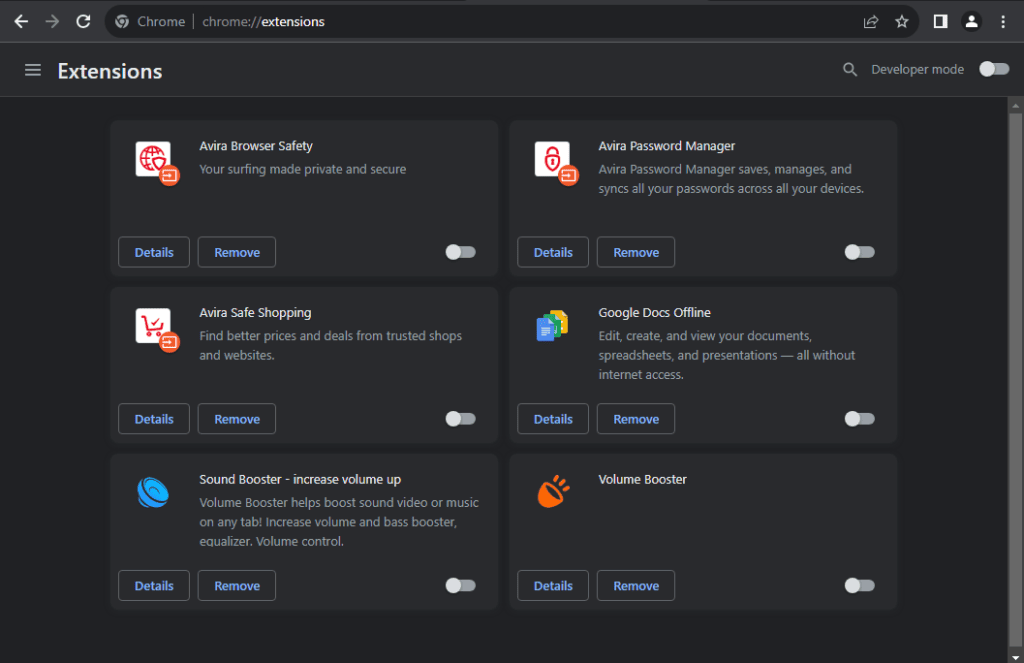Click the Avira Browser Safety extension icon
Image resolution: width=1024 pixels, height=663 pixels.
coord(154,160)
